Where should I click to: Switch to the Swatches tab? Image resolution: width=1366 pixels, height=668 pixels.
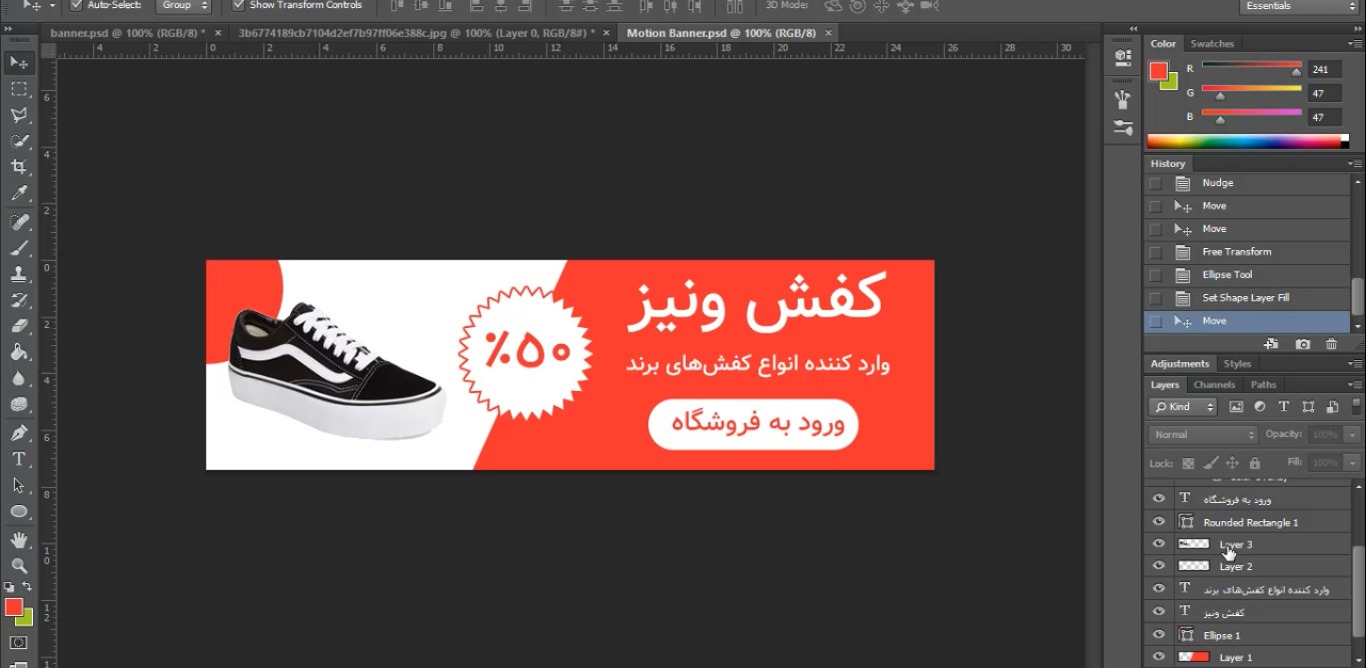1212,44
